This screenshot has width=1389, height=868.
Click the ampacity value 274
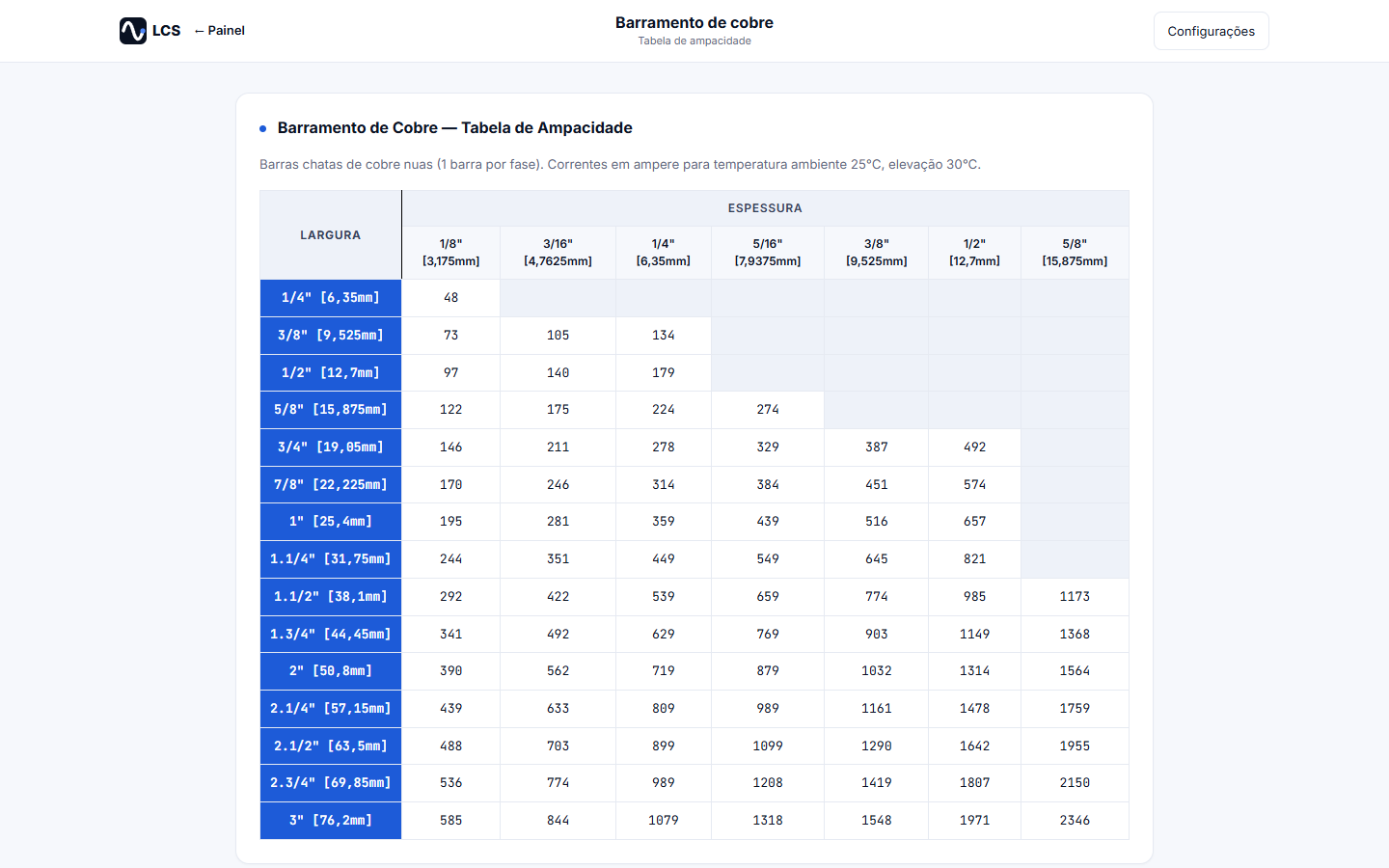768,410
